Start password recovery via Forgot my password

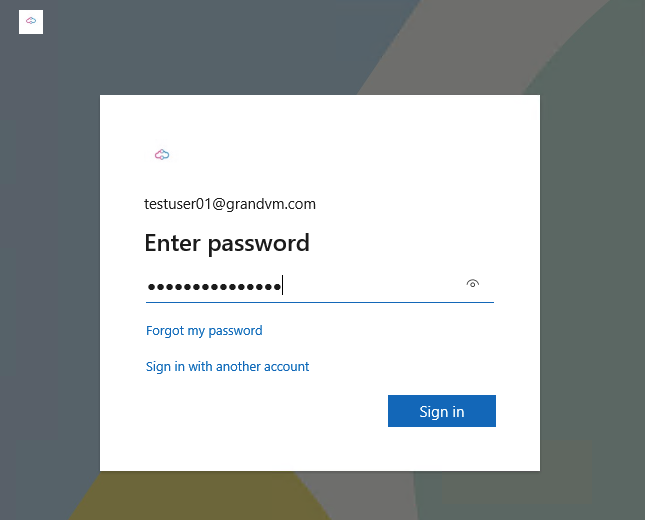pyautogui.click(x=204, y=330)
